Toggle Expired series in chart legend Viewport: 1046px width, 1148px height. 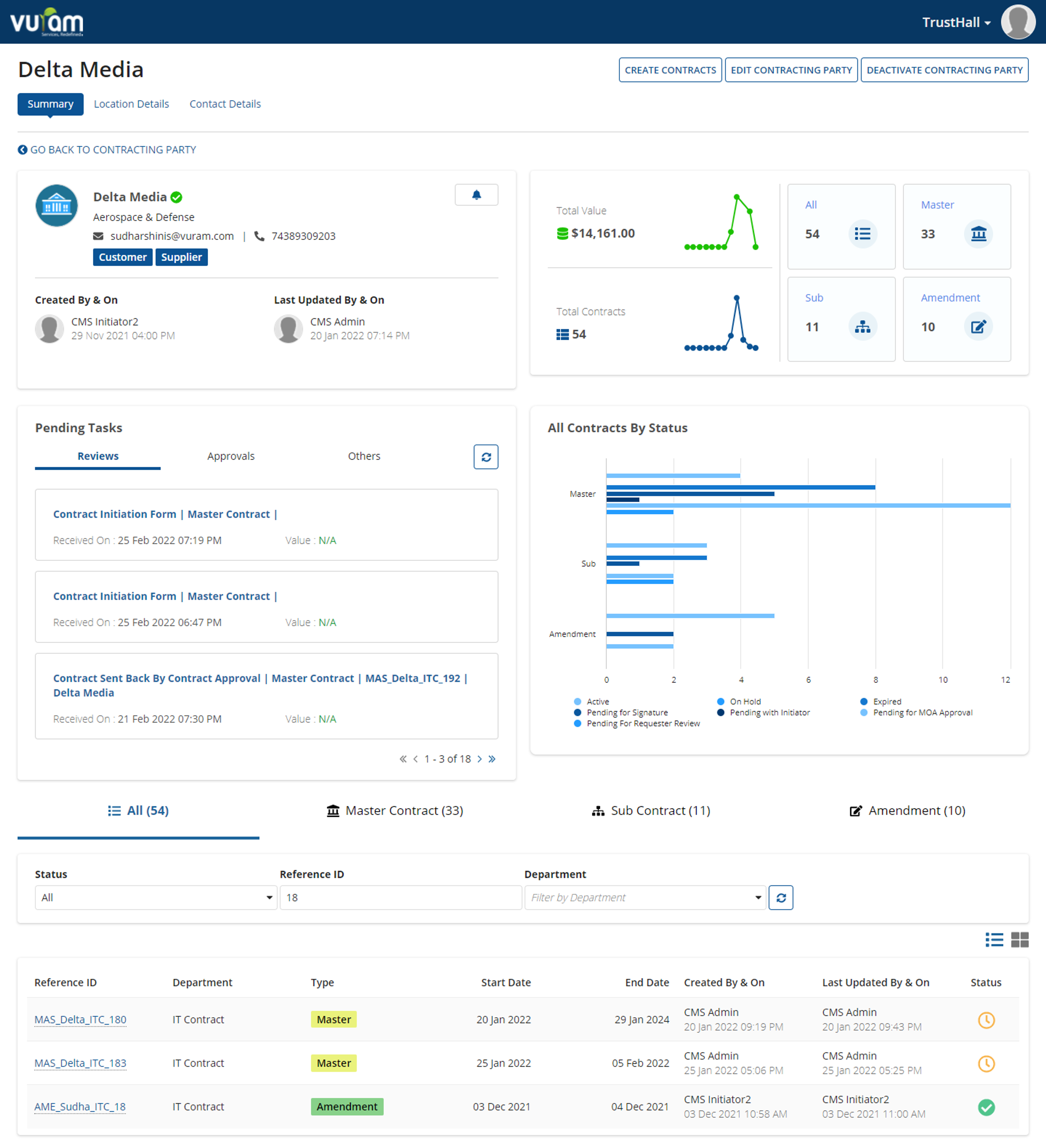pos(881,701)
